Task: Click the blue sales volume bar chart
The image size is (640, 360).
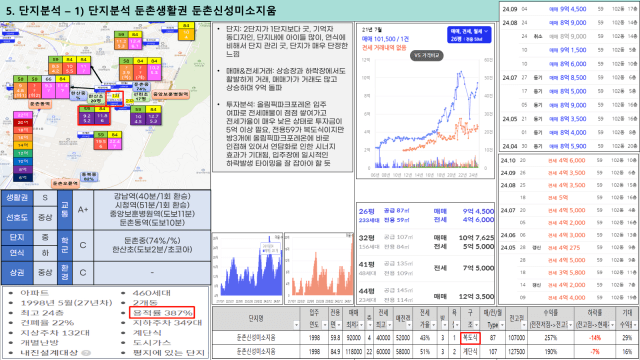Action: (x=248, y=269)
